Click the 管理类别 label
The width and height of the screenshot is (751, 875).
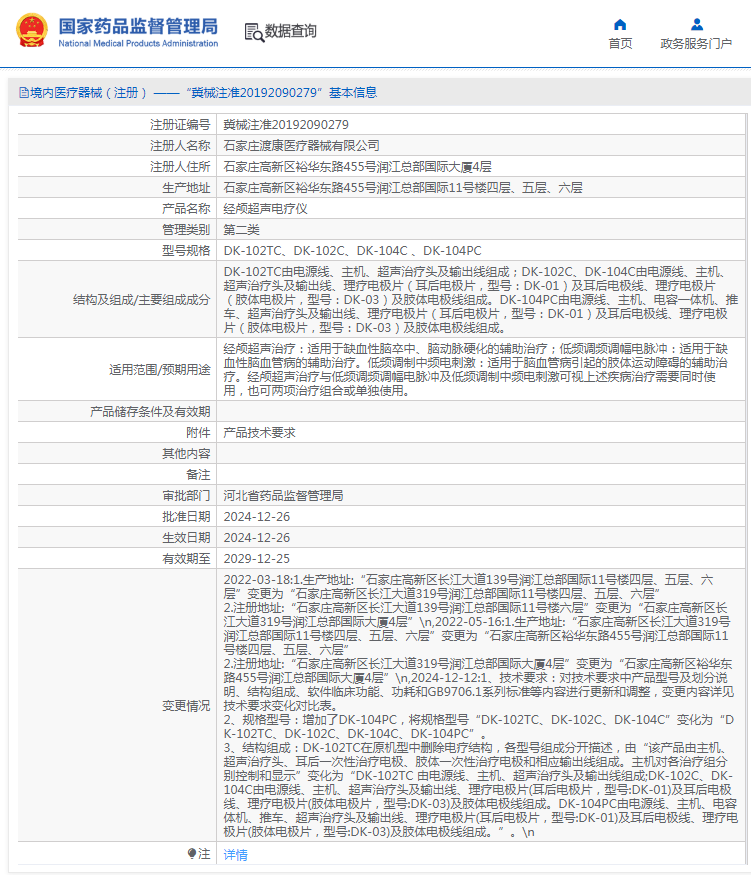(x=186, y=230)
